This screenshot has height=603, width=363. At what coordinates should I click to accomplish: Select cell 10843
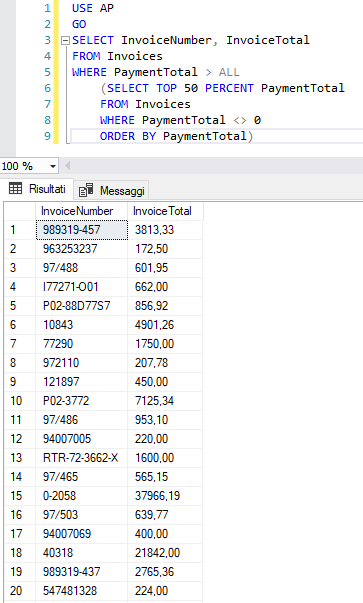click(82, 325)
